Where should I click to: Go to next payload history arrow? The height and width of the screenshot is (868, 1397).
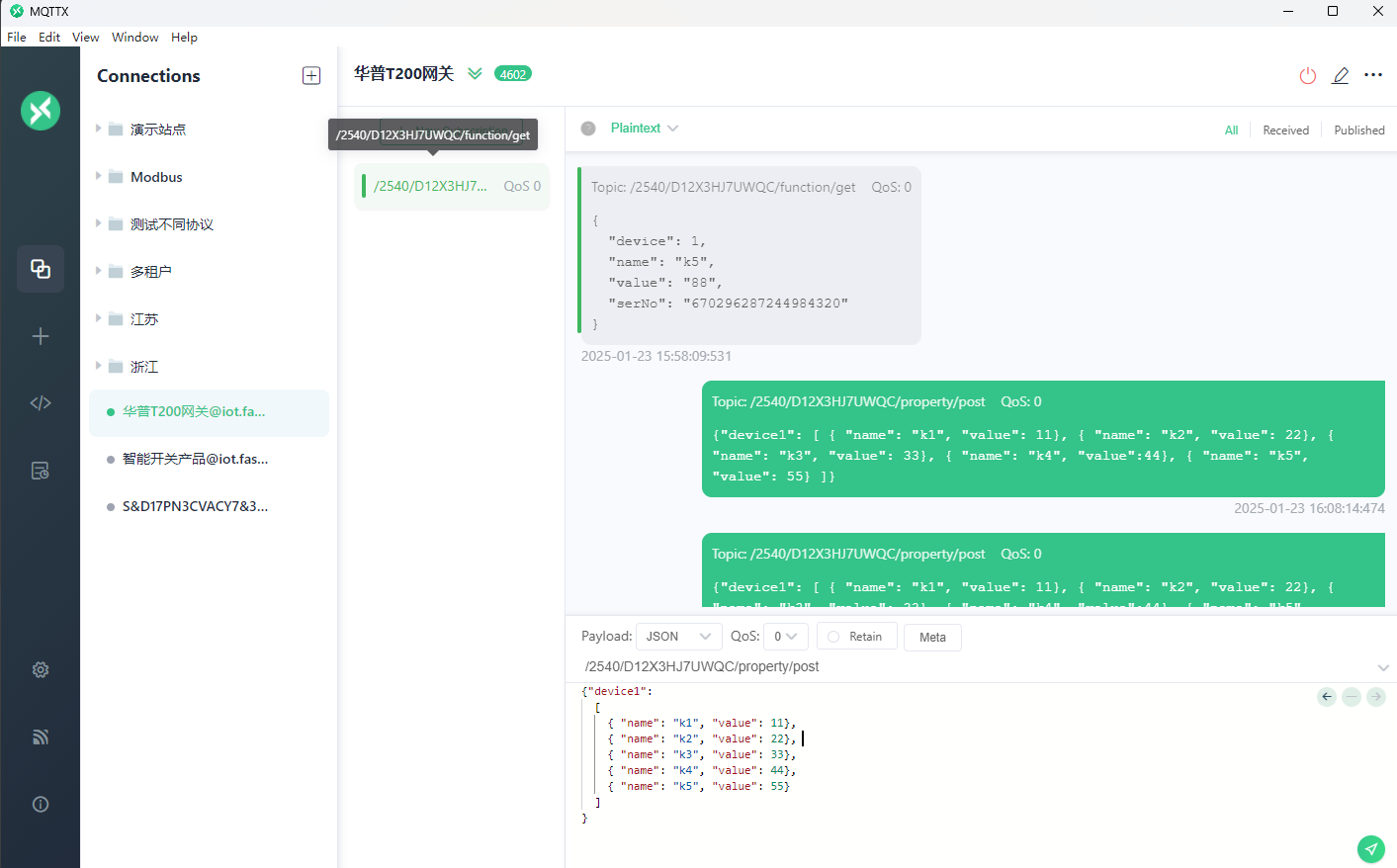[x=1376, y=697]
